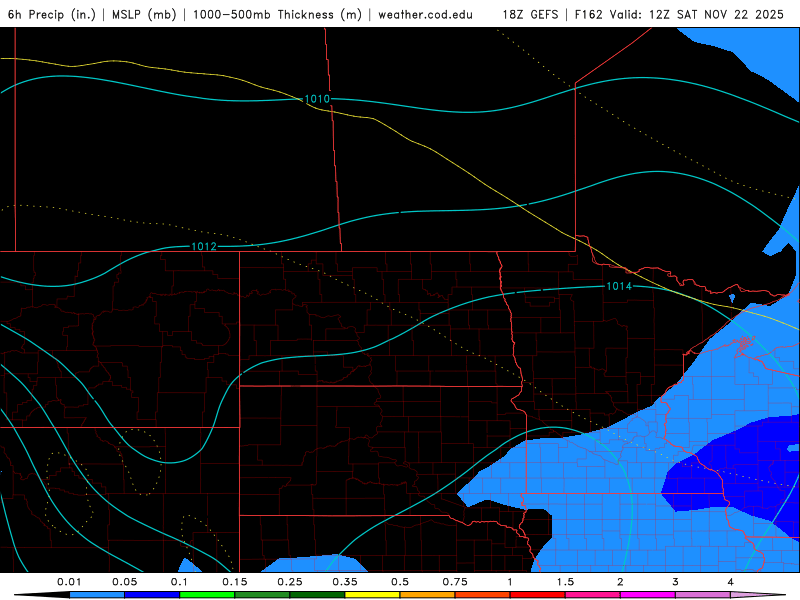The image size is (800, 600).
Task: Click the weather.cod.edu header text
Action: (x=425, y=14)
